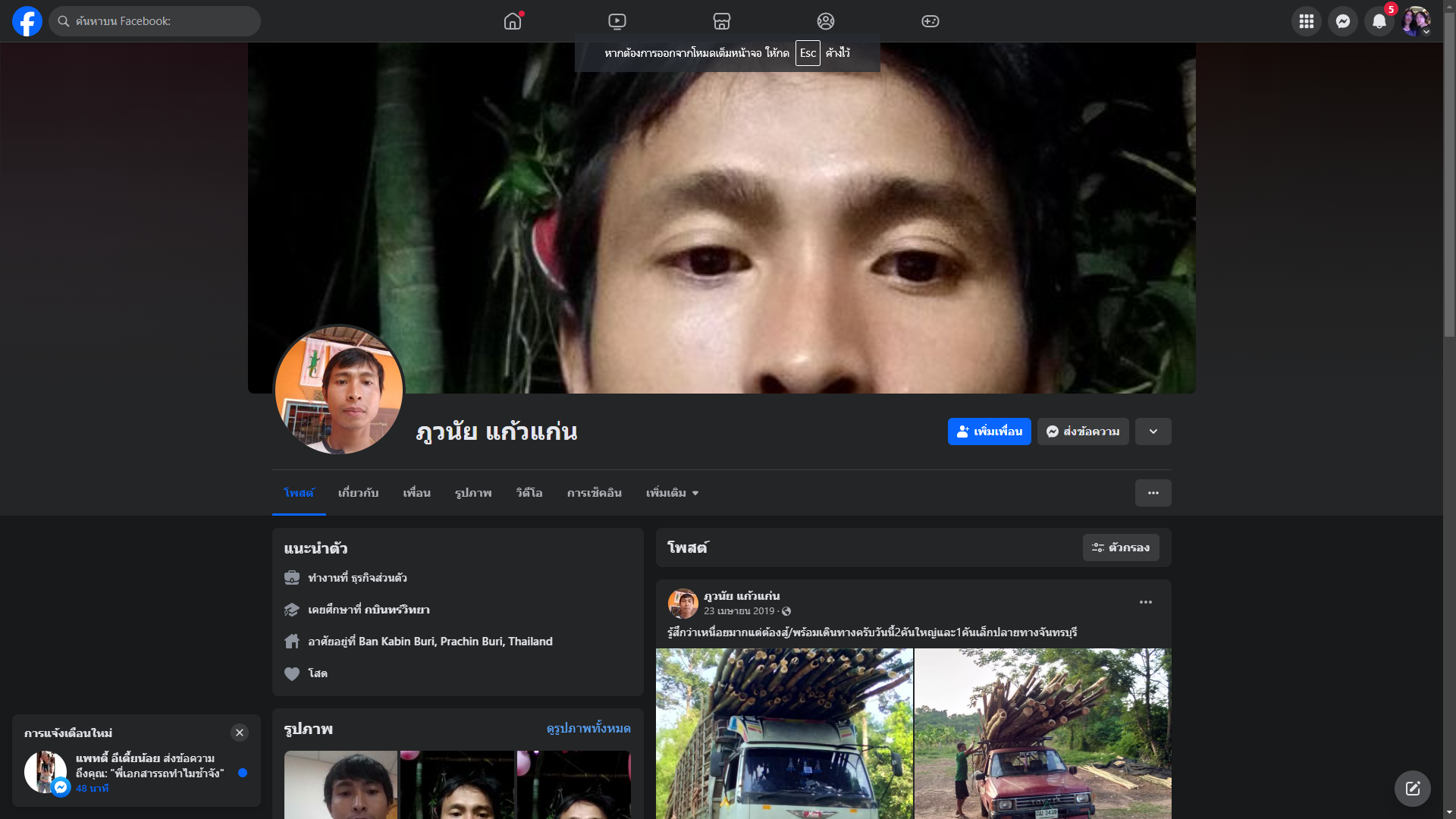Click the เพิ่มเพื่อน button
The image size is (1456, 819).
pyautogui.click(x=989, y=431)
